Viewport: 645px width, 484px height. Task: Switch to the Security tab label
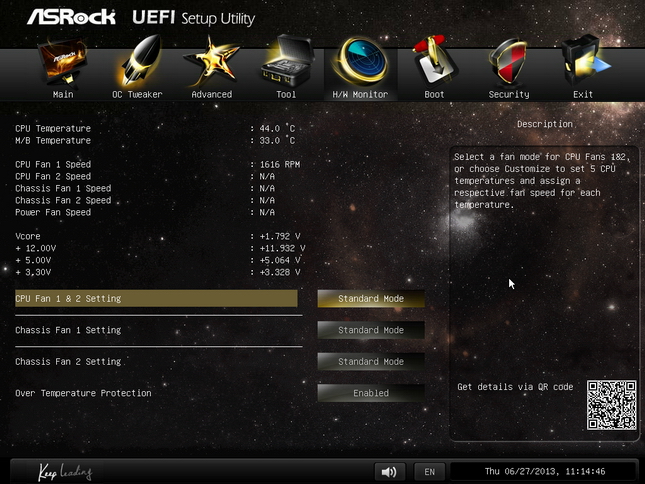(x=509, y=95)
